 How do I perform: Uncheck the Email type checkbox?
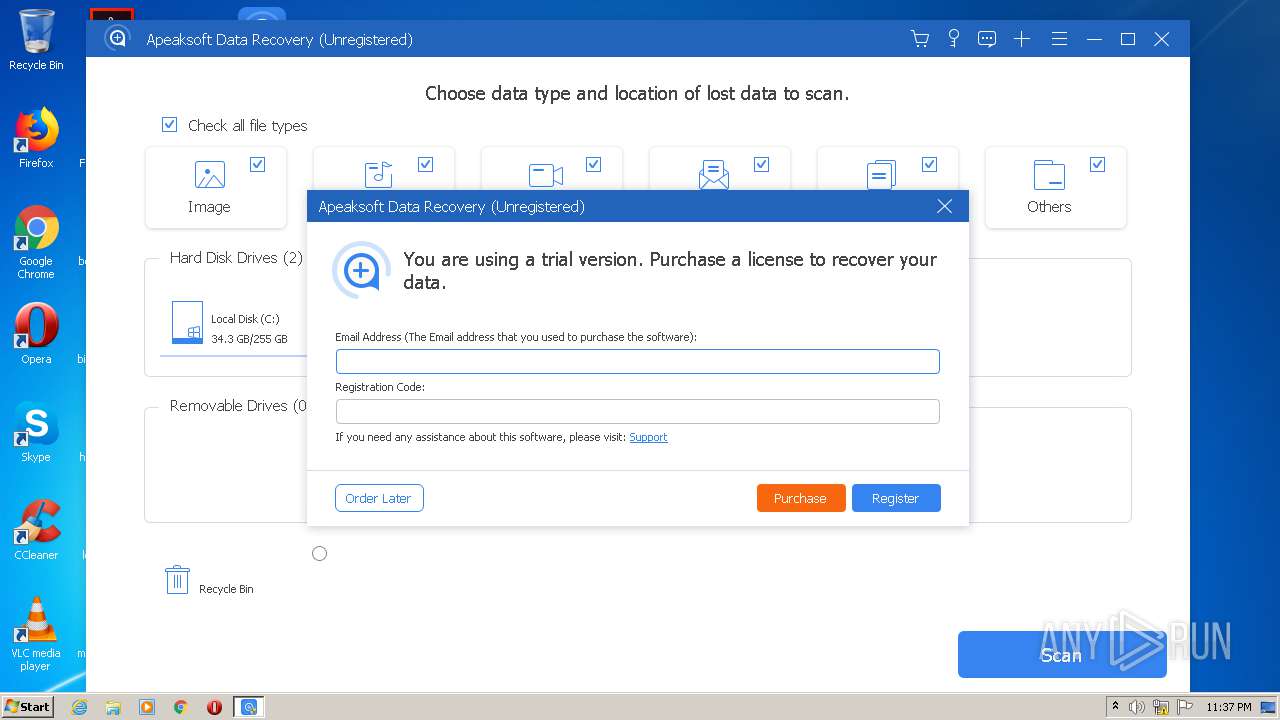pos(761,164)
